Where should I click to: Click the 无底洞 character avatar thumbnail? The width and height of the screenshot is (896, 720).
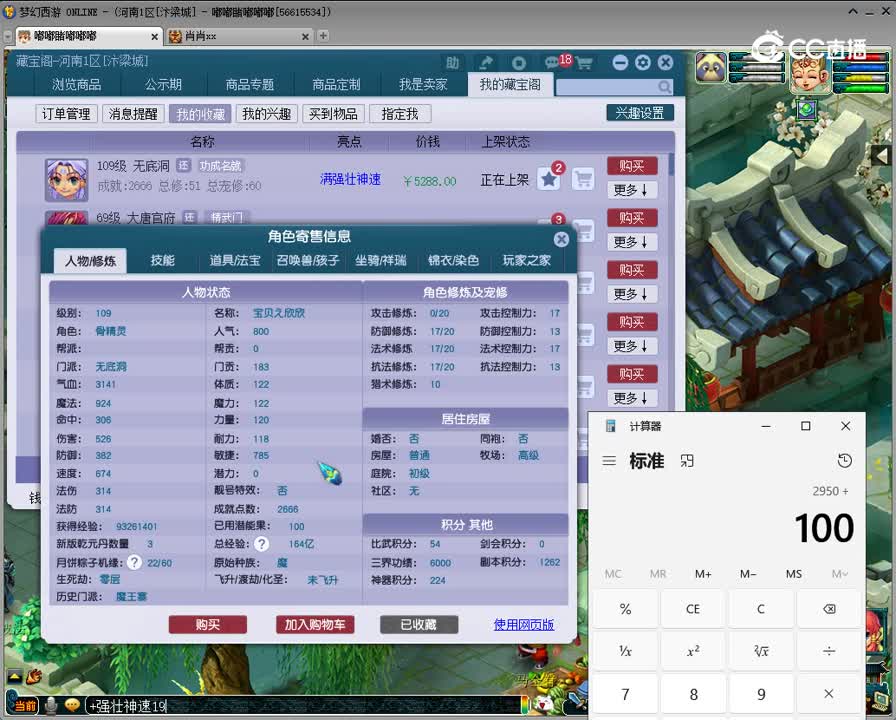[x=67, y=179]
